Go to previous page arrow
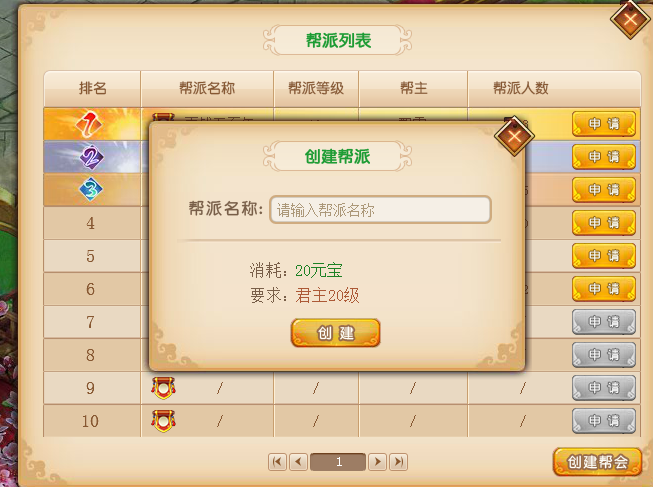 click(298, 462)
